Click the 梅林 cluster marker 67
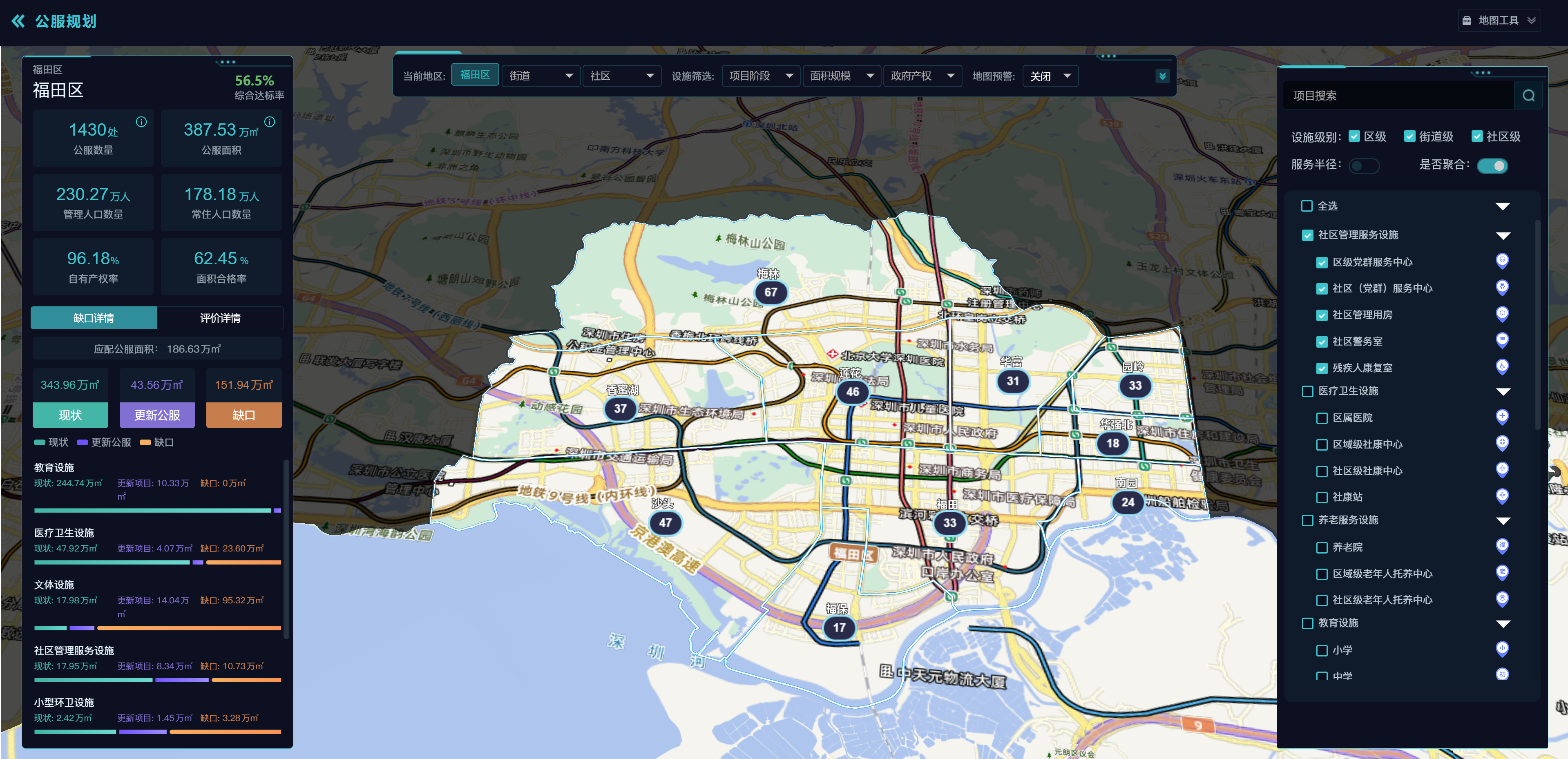The height and width of the screenshot is (759, 1568). point(771,292)
